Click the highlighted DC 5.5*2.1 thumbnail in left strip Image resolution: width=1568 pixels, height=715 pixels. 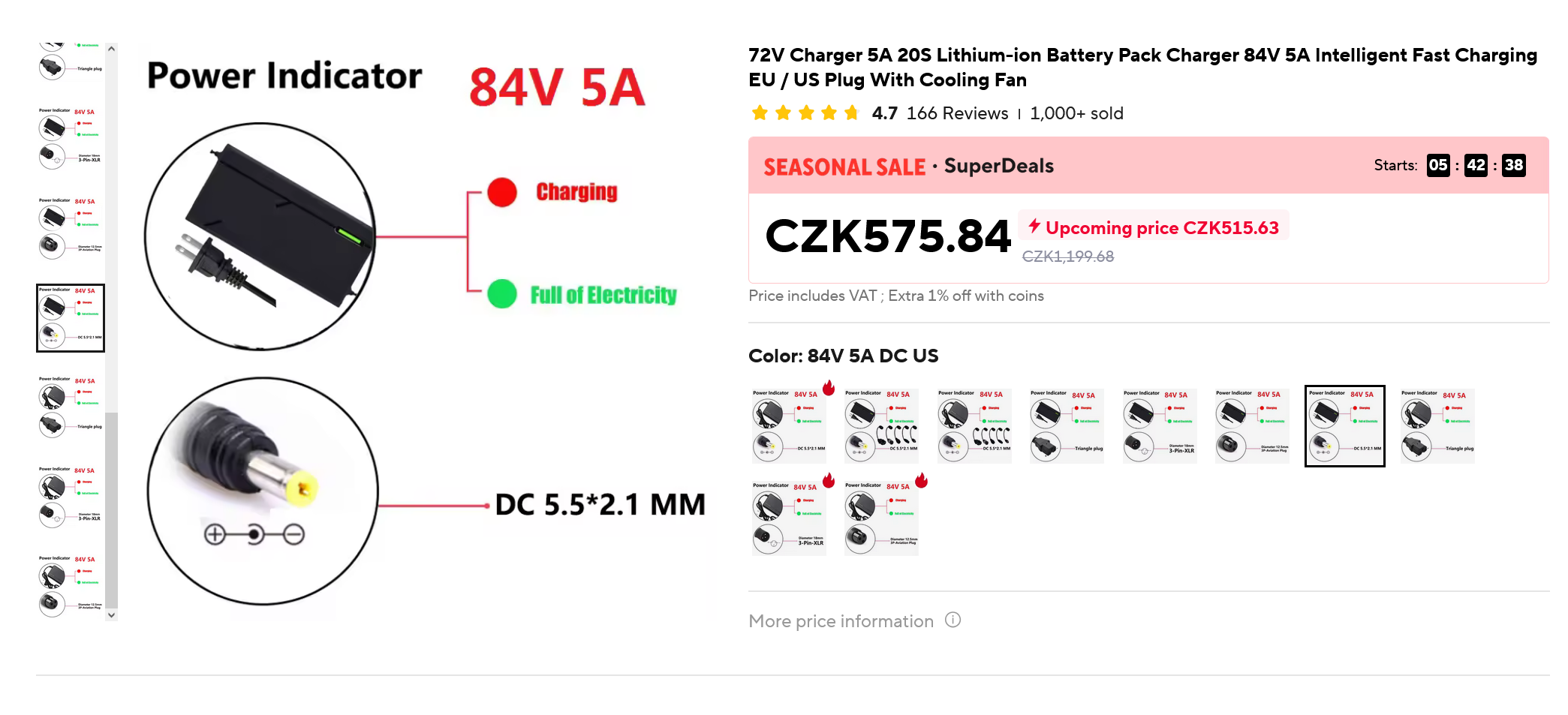tap(71, 318)
